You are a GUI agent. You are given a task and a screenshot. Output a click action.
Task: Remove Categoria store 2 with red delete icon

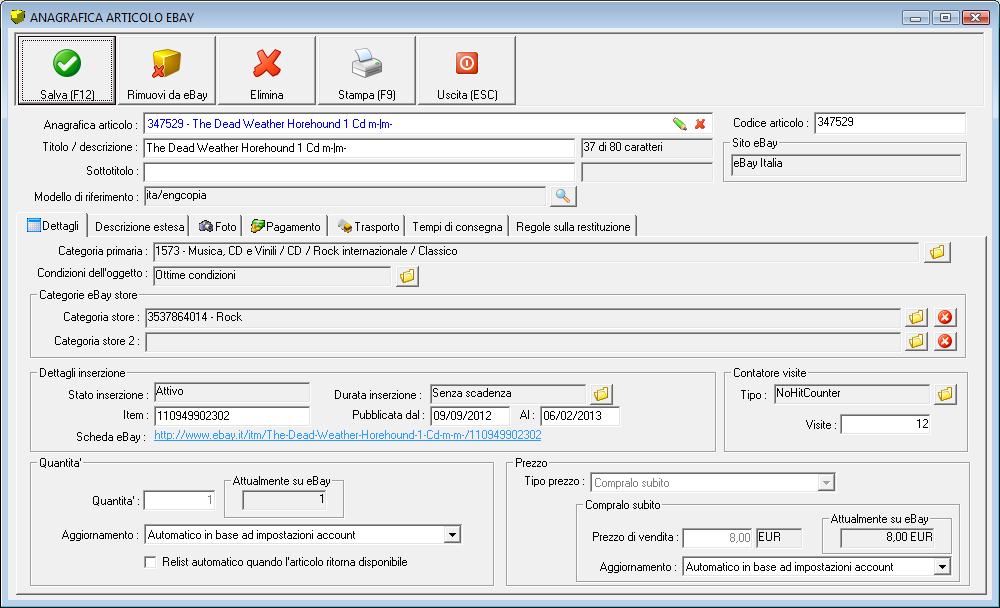pyautogui.click(x=945, y=341)
